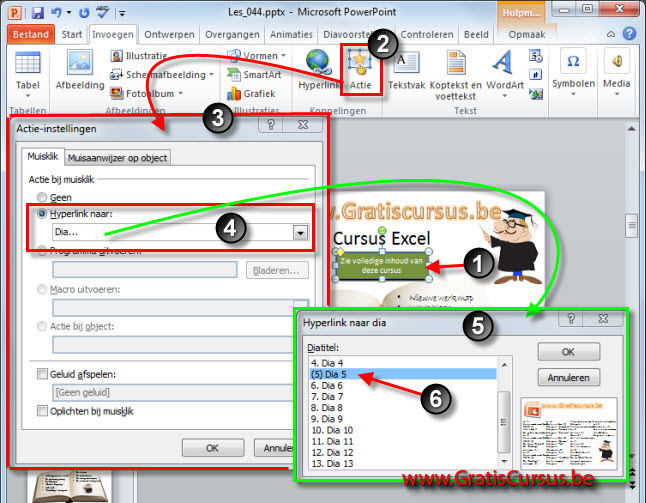
Task: Open PowerPoint Help question icon
Action: tap(629, 34)
